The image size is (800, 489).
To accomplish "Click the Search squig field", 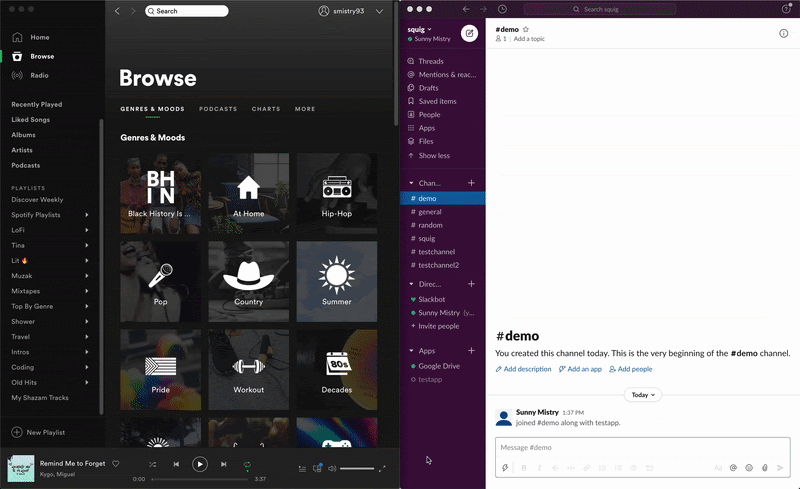I will [599, 9].
